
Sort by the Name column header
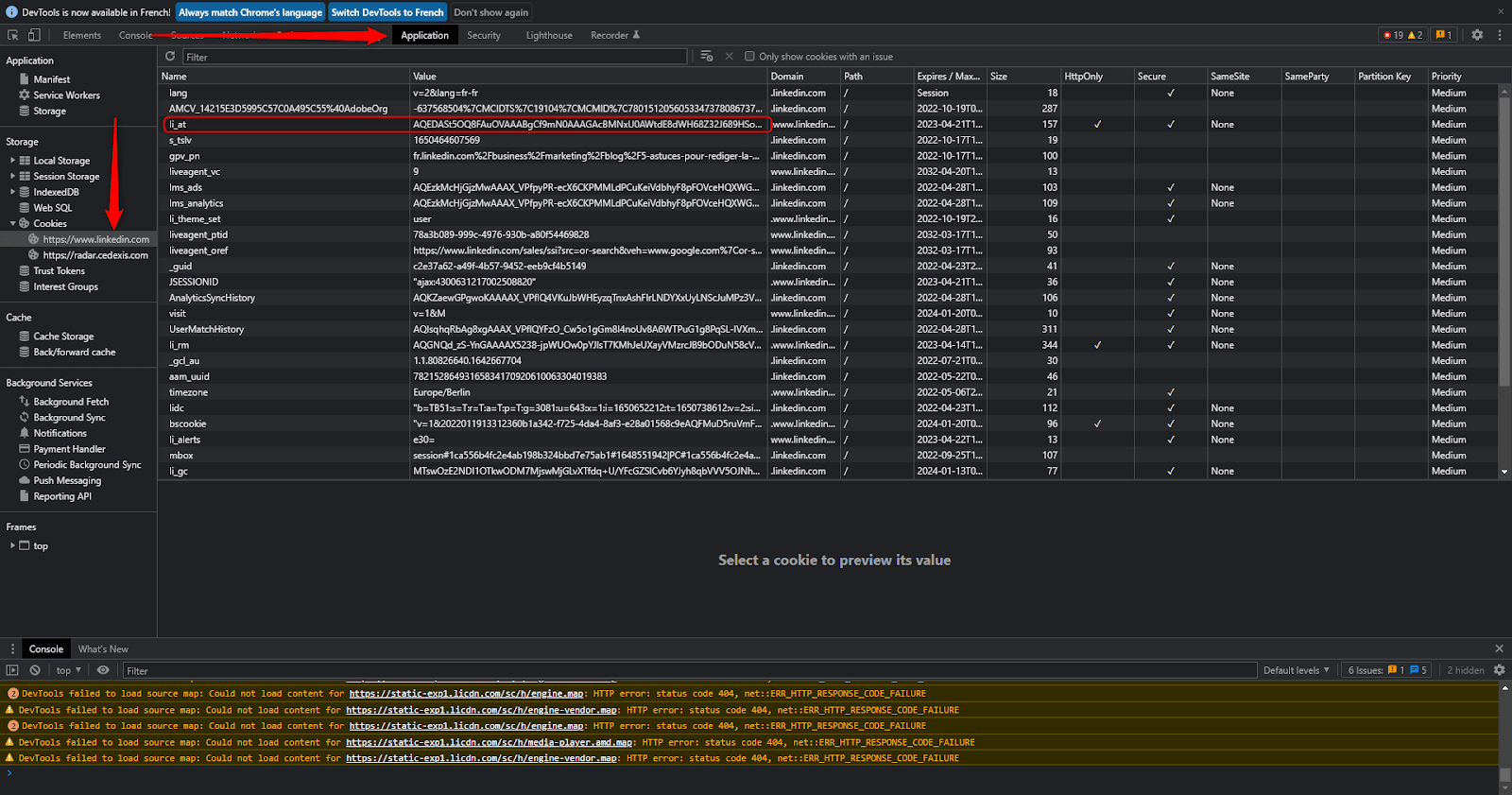coord(283,77)
